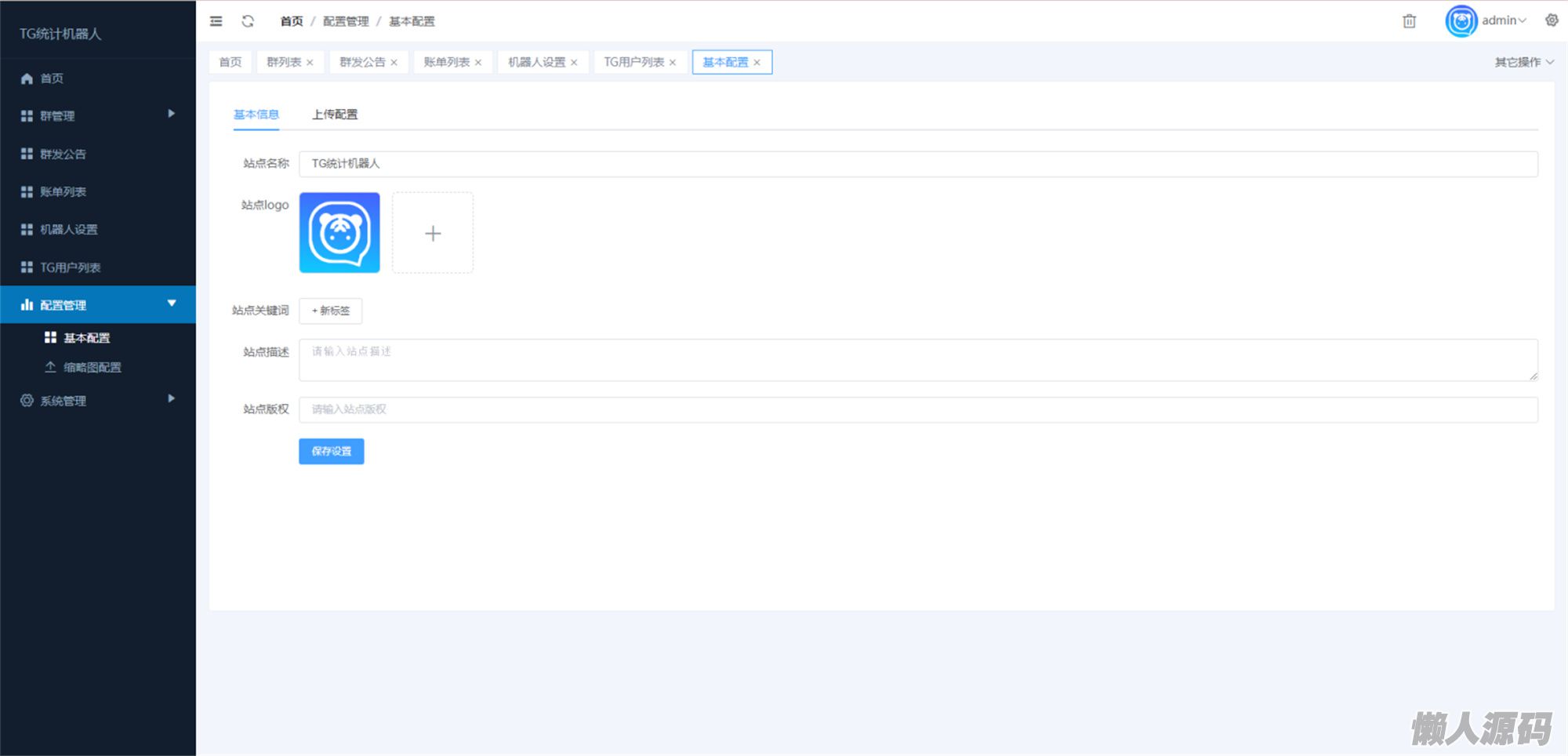Click the admin avatar icon
Screen dimensions: 1568x756
[1461, 21]
